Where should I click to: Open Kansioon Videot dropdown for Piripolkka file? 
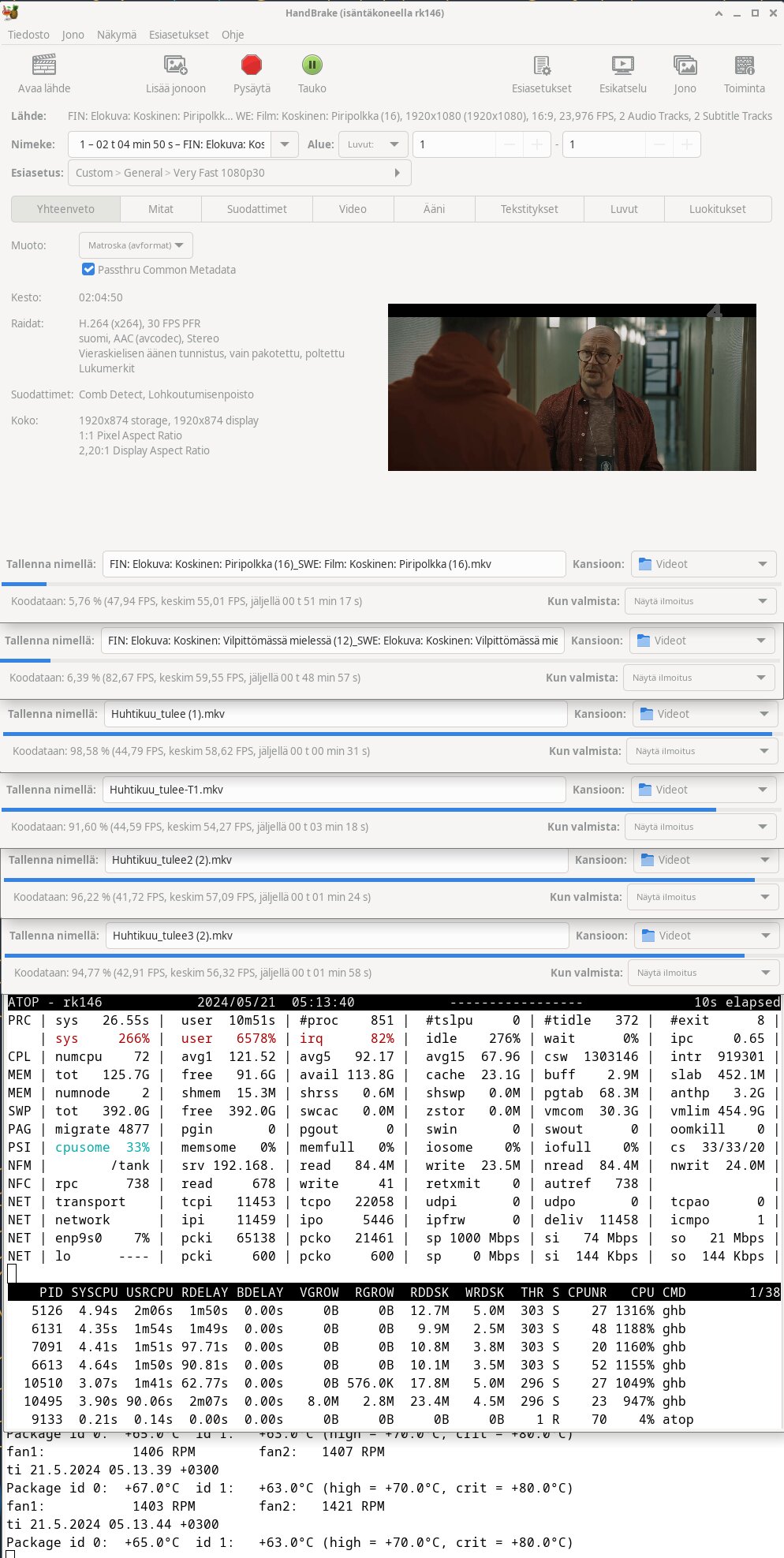[x=704, y=564]
